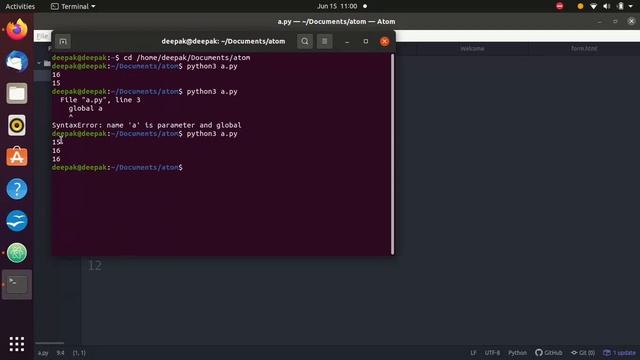This screenshot has height=360, width=640.
Task: Click the orange indicator in top bar
Action: tap(580, 6)
